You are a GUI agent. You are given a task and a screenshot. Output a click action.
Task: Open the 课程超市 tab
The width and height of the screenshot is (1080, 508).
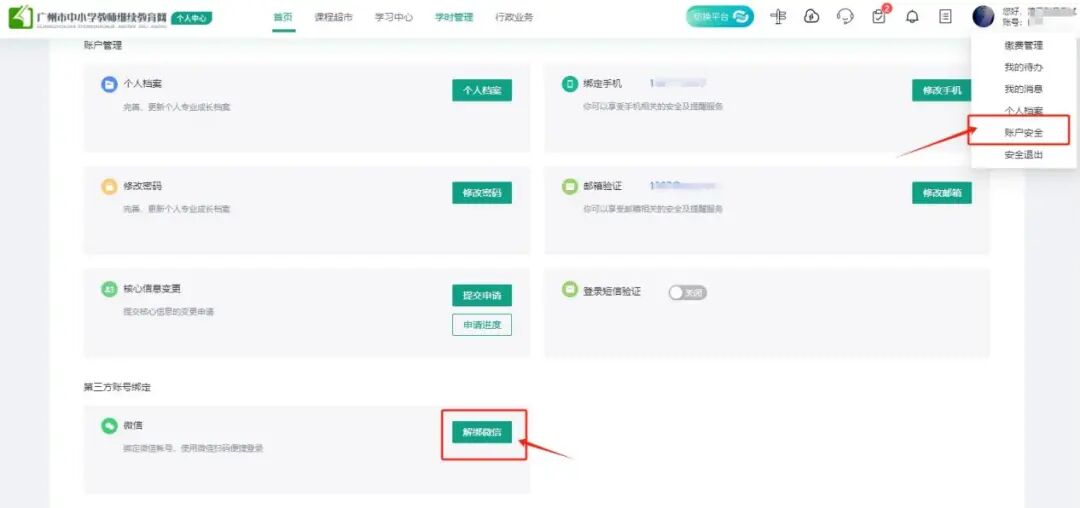point(333,18)
